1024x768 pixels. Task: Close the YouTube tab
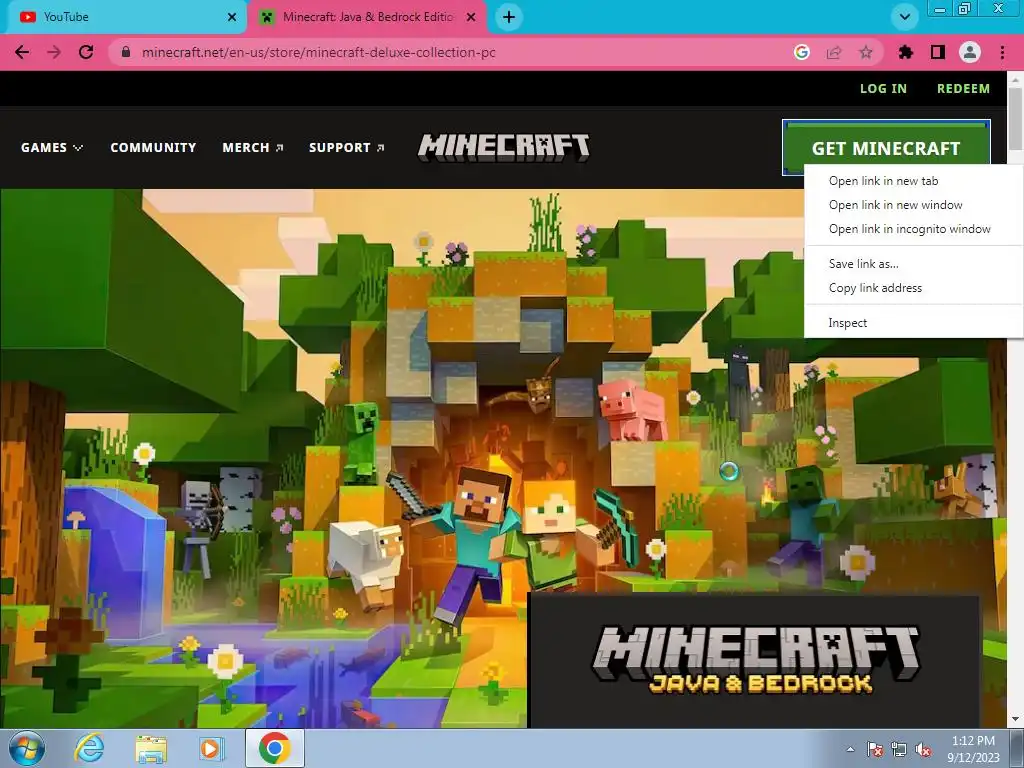(x=232, y=17)
